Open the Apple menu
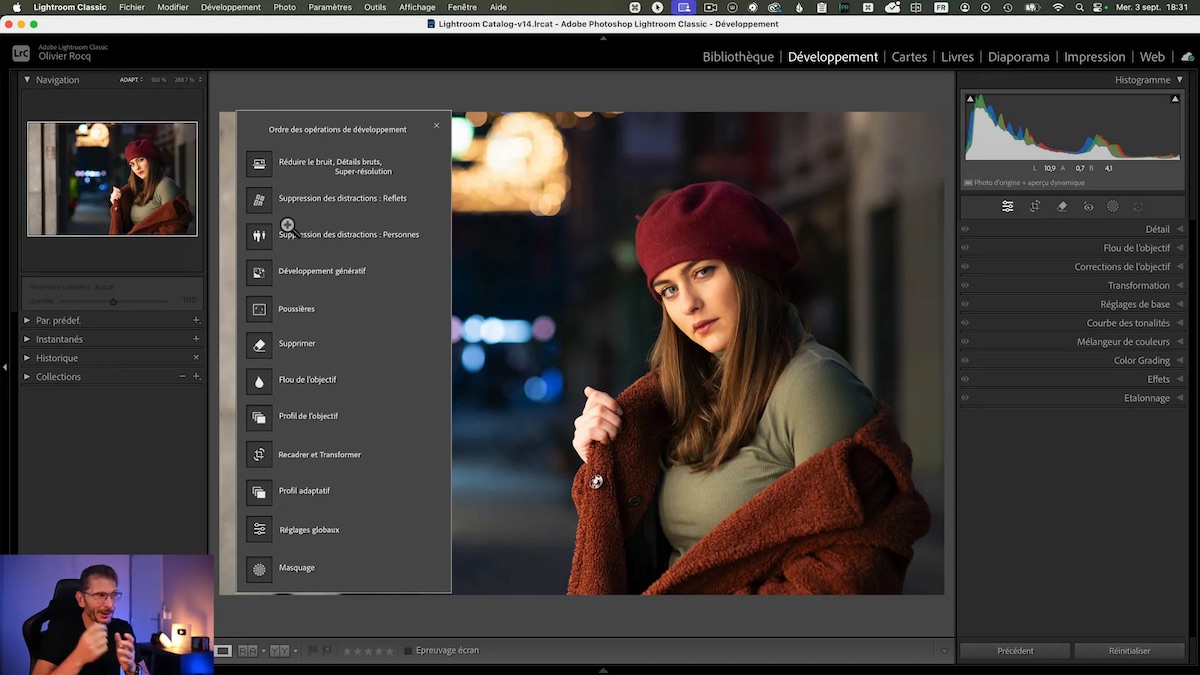1200x675 pixels. click(x=16, y=7)
